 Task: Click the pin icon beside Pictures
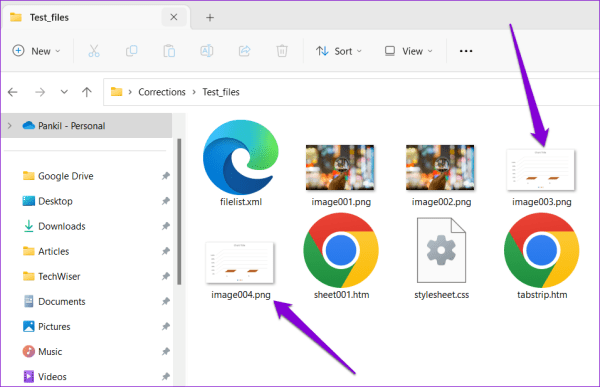pyautogui.click(x=165, y=327)
